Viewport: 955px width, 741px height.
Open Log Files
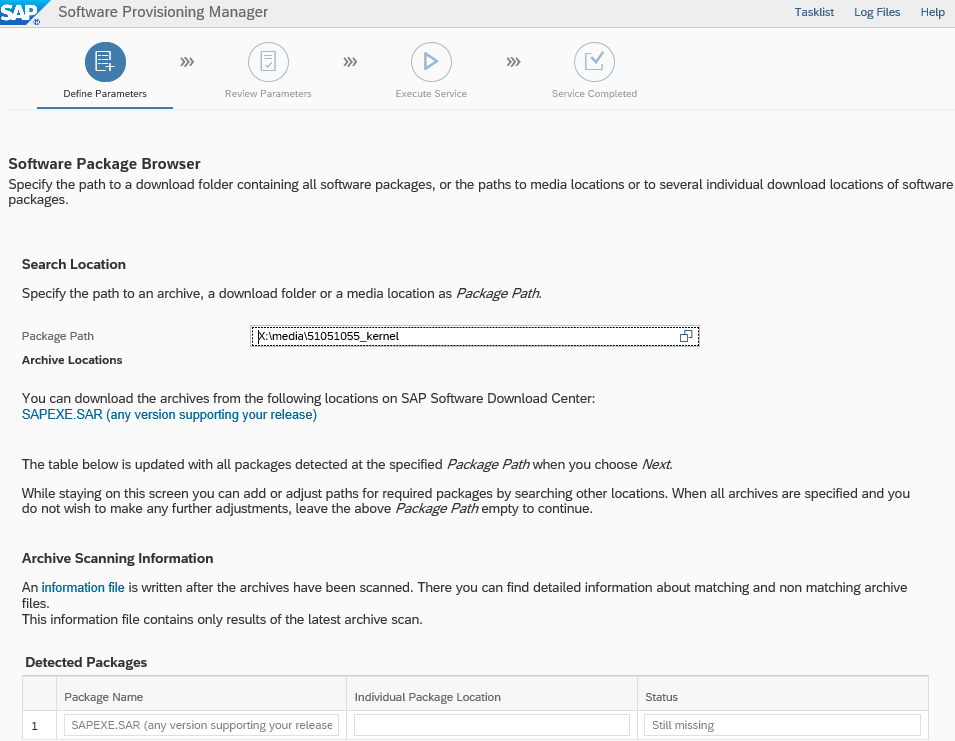pos(876,12)
